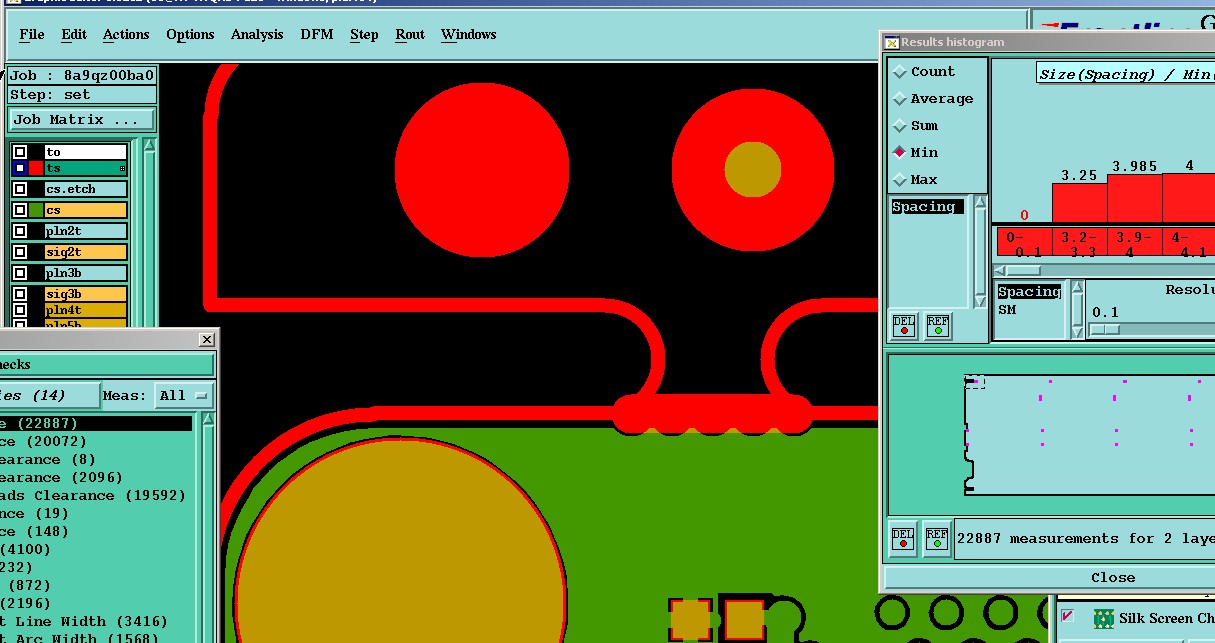Image resolution: width=1215 pixels, height=643 pixels.
Task: Open the Actions menu
Action: pyautogui.click(x=126, y=34)
